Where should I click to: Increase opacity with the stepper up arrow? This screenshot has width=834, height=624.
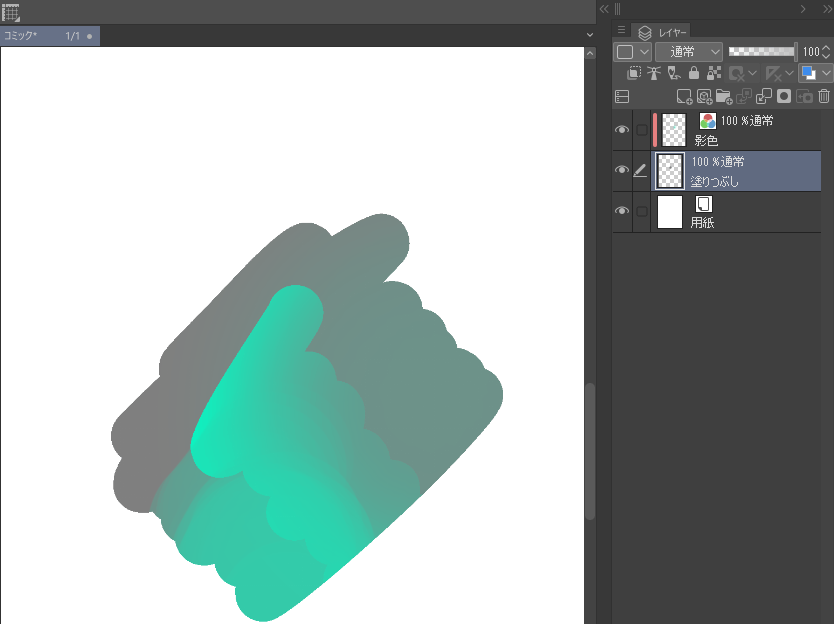tap(826, 48)
